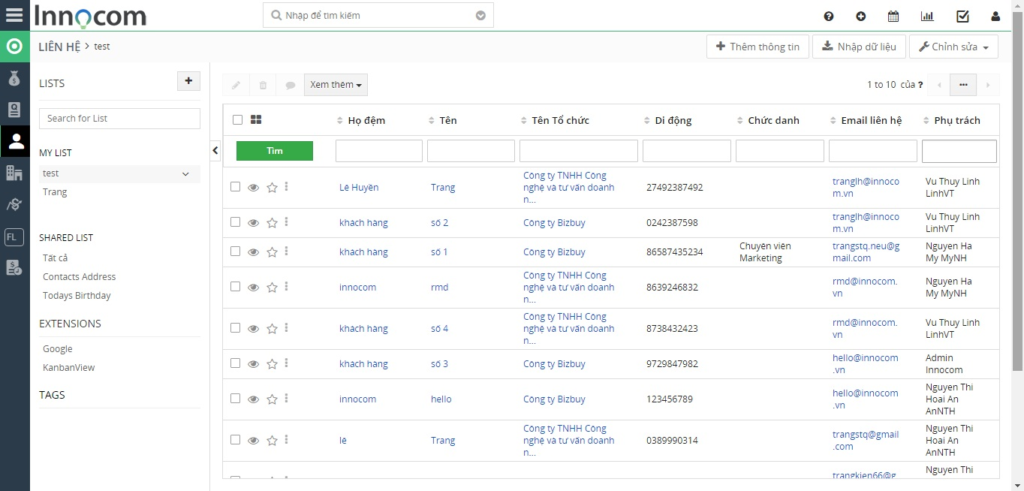
Task: Focus the Search for List field
Action: coord(119,118)
